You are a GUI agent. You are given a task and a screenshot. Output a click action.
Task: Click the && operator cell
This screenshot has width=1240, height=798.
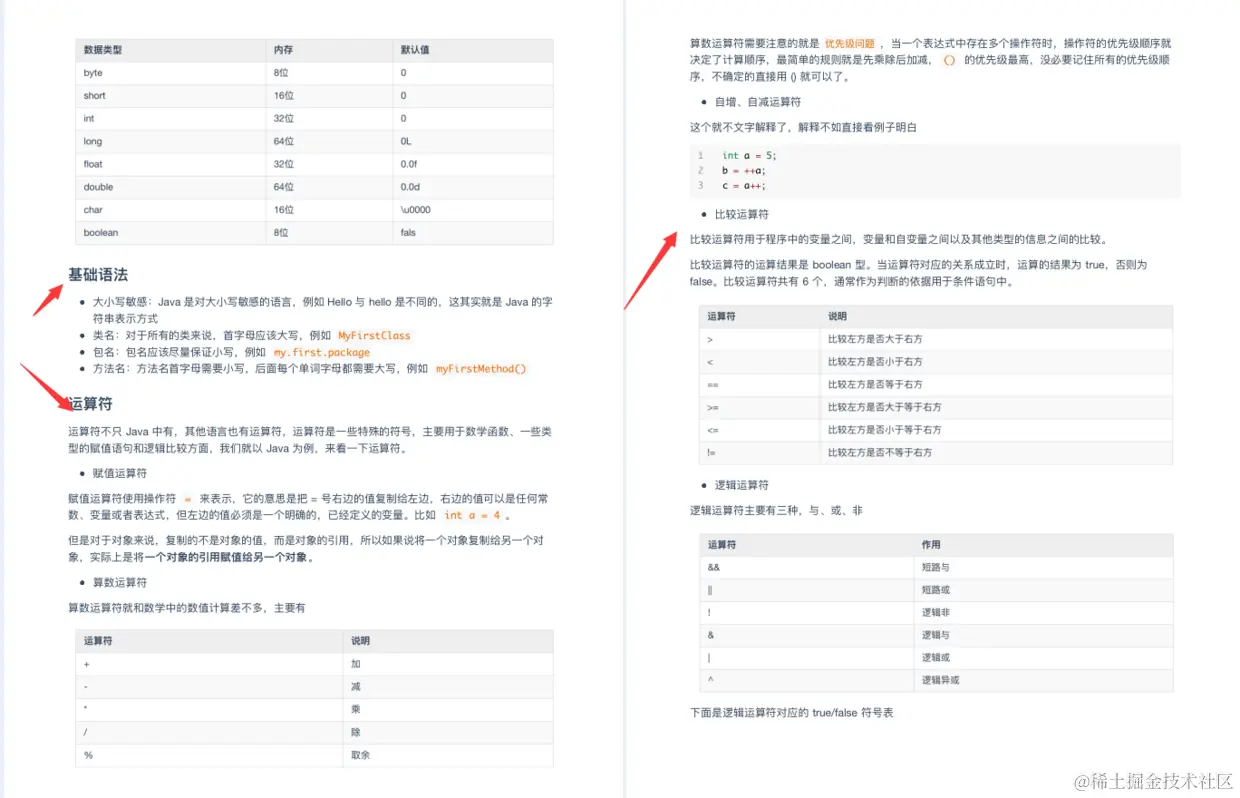807,567
